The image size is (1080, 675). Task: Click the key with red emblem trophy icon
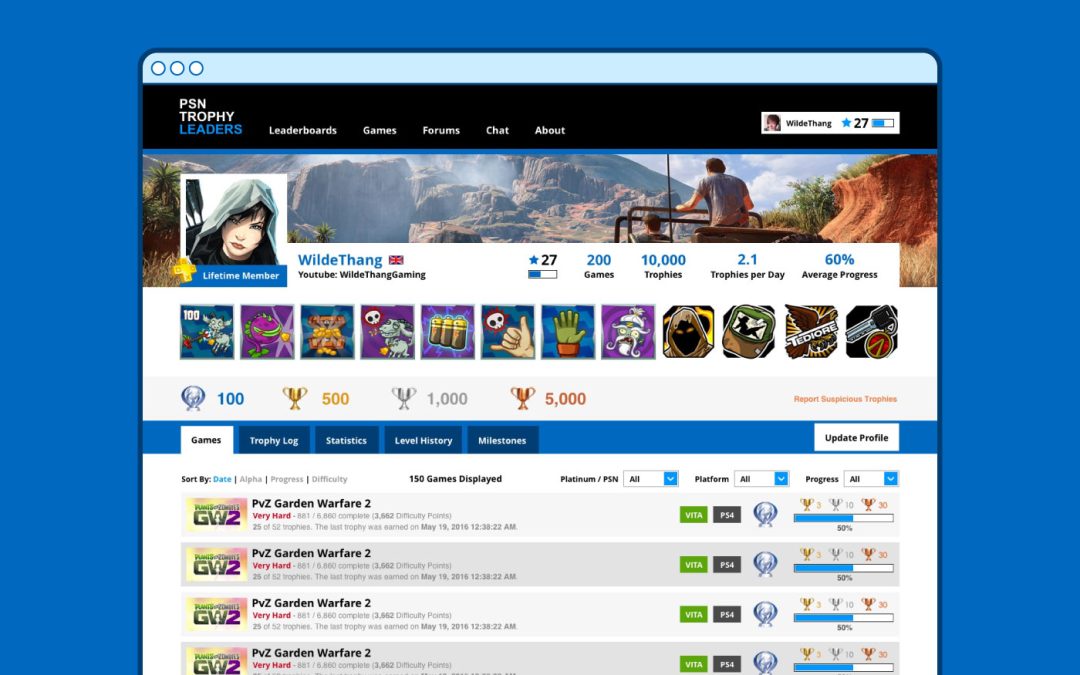tap(872, 332)
